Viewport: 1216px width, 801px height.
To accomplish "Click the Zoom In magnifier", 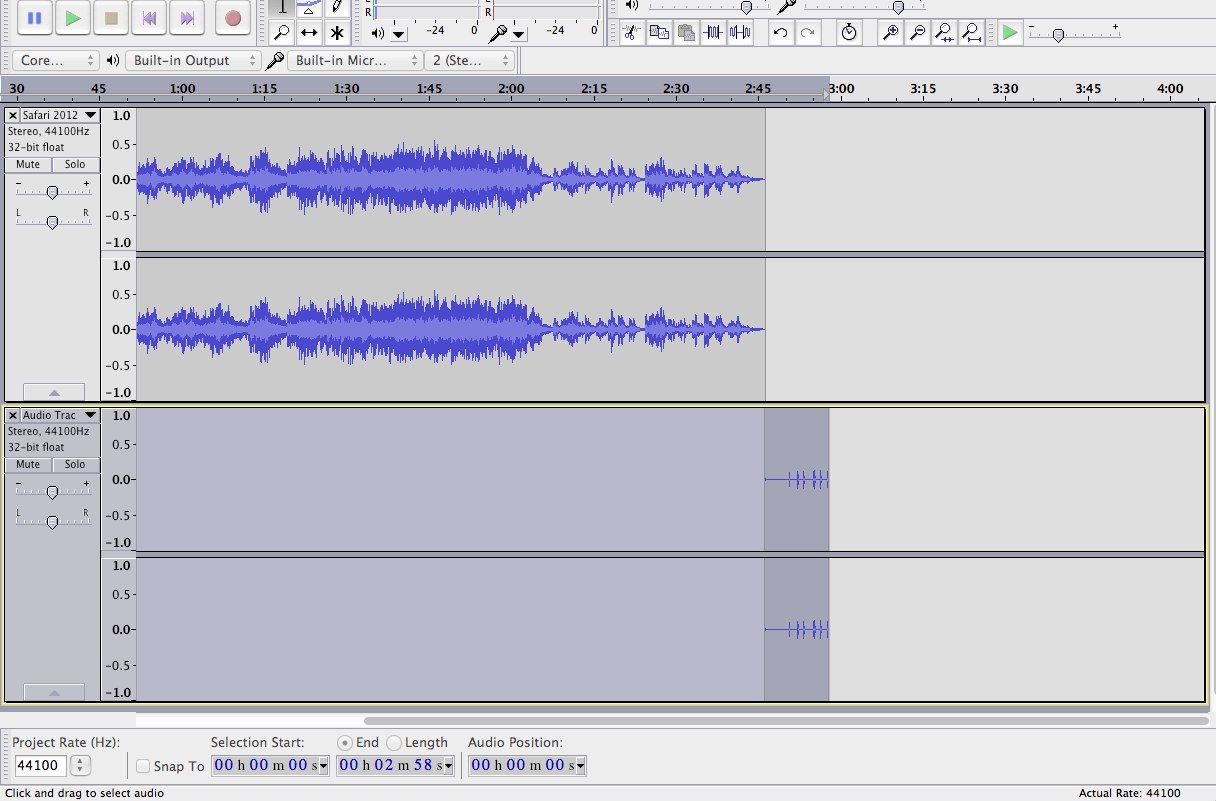I will [889, 33].
